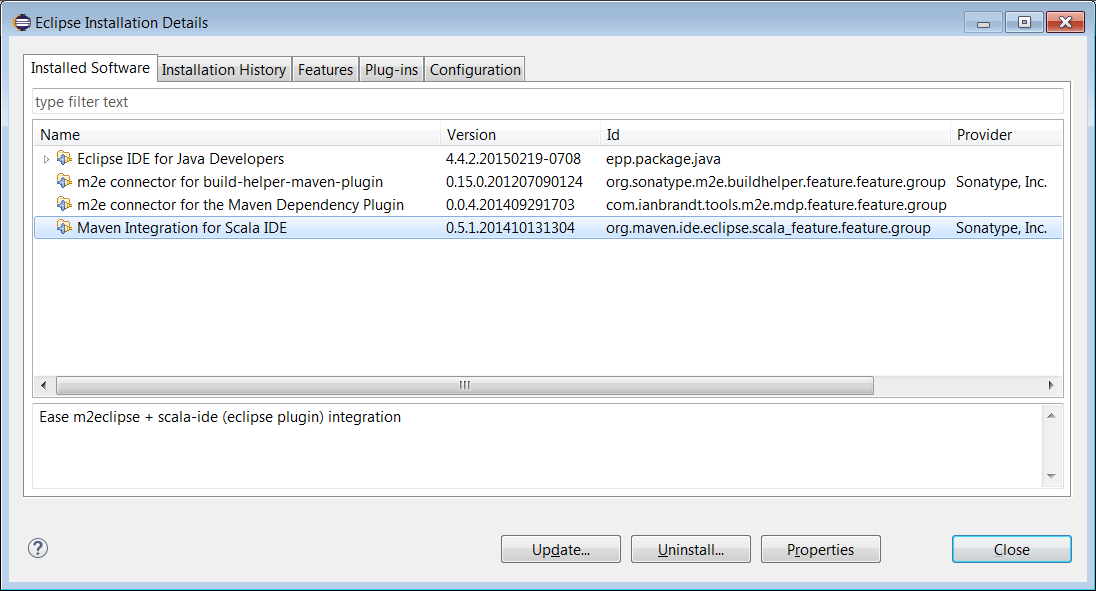Click the Eclipse IDE for Java Developers icon
The image size is (1096, 591).
coord(65,159)
